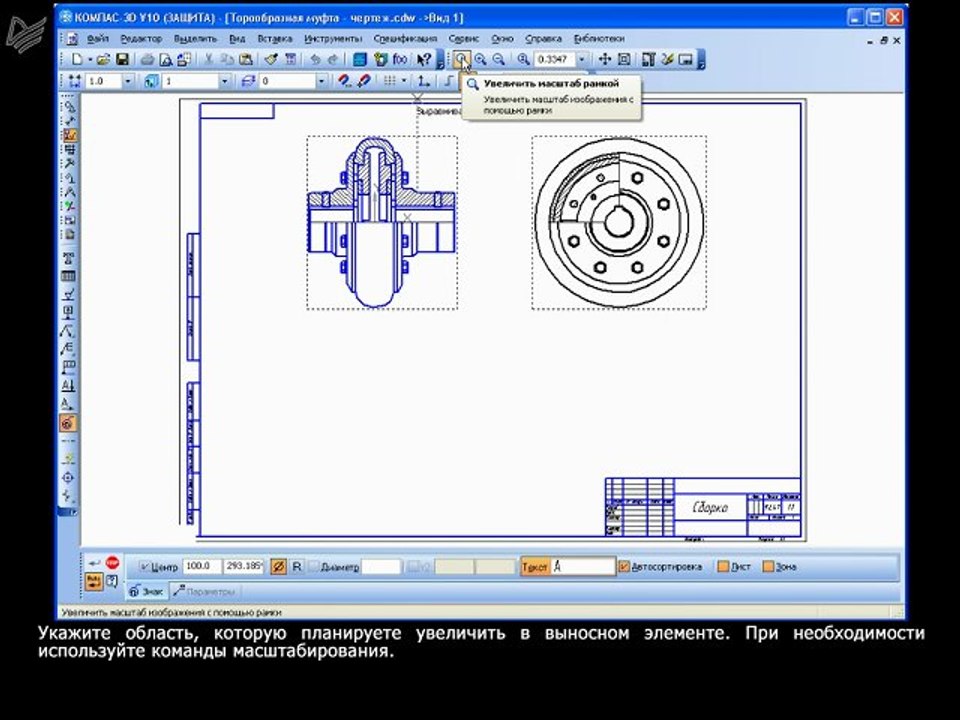Expand the arrow next to New document icon
Viewport: 960px width, 720px height.
click(89, 59)
